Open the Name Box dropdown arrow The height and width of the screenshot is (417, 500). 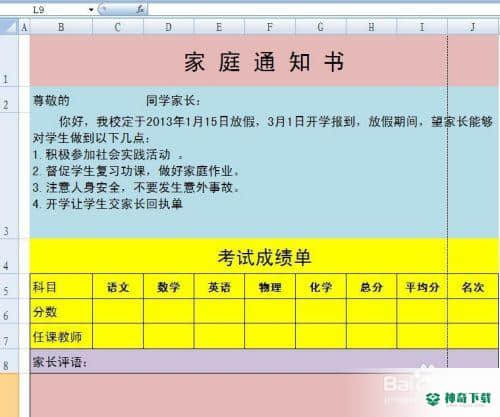point(91,10)
